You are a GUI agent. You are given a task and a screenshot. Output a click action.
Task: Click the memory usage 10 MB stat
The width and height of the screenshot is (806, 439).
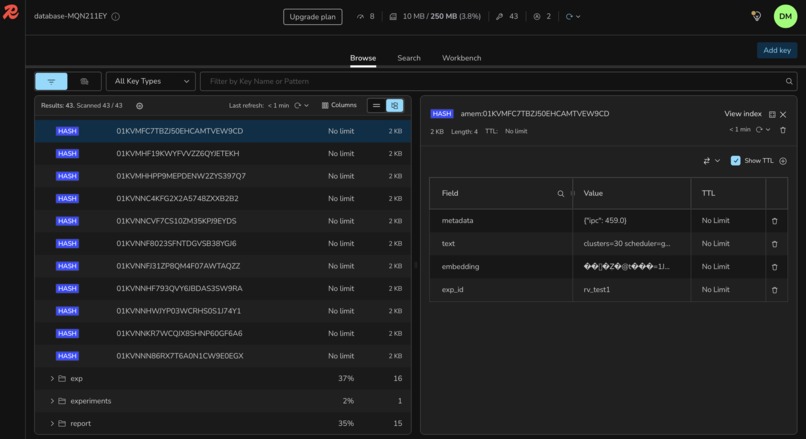point(435,16)
